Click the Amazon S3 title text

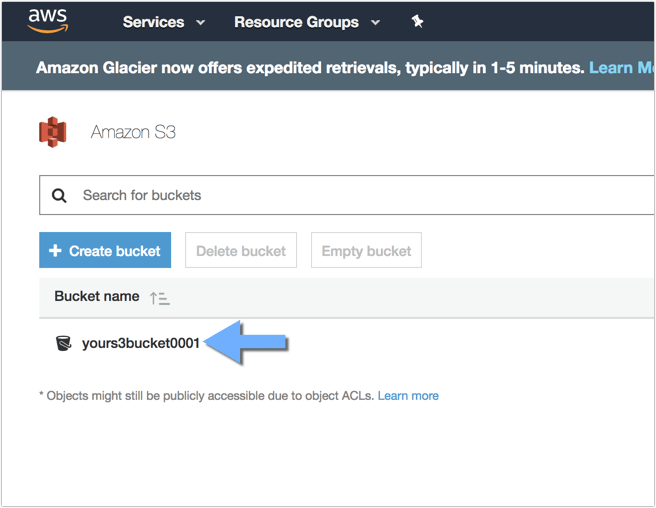point(133,132)
